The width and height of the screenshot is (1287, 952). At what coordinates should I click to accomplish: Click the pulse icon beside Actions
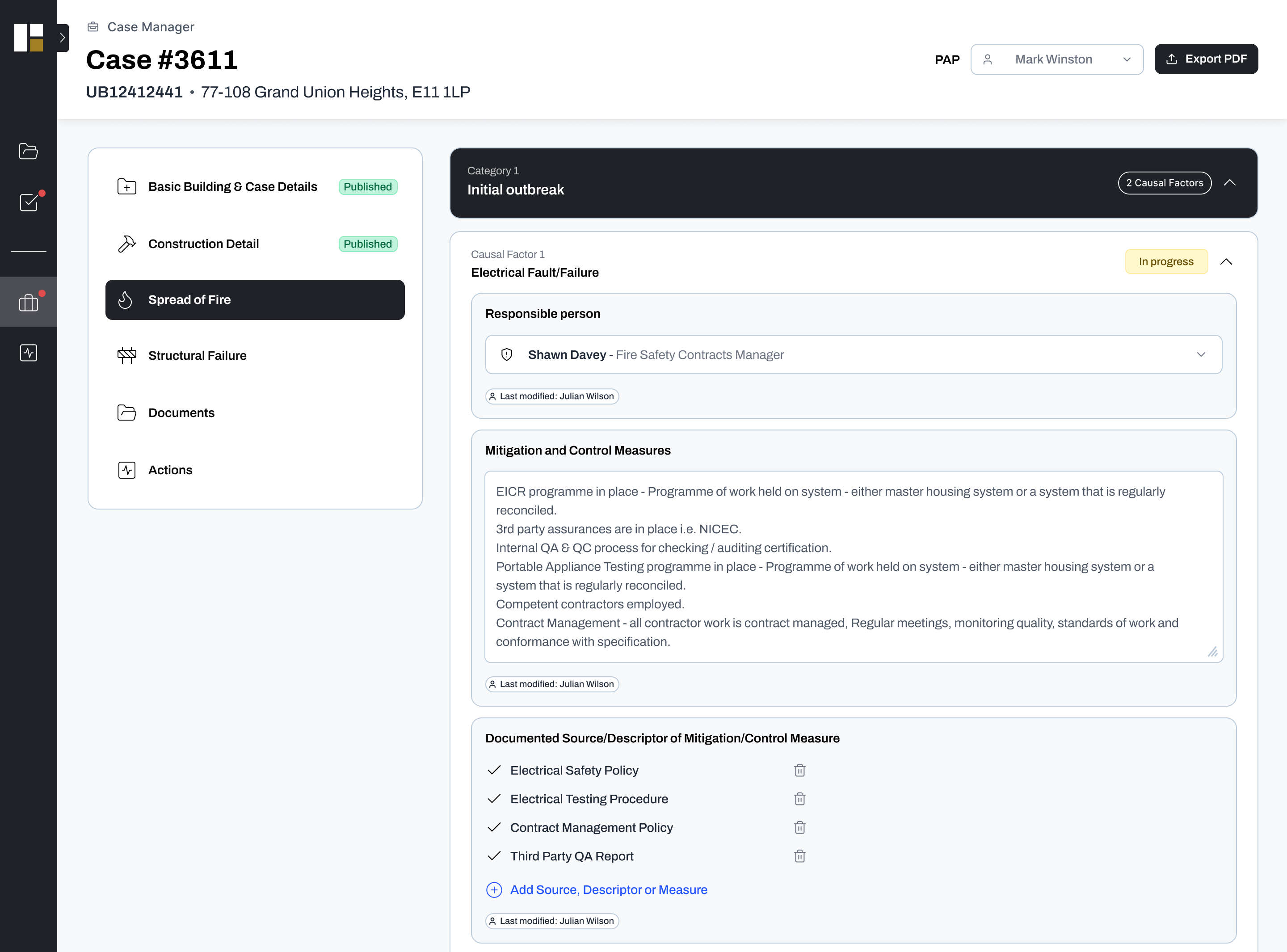[x=127, y=470]
